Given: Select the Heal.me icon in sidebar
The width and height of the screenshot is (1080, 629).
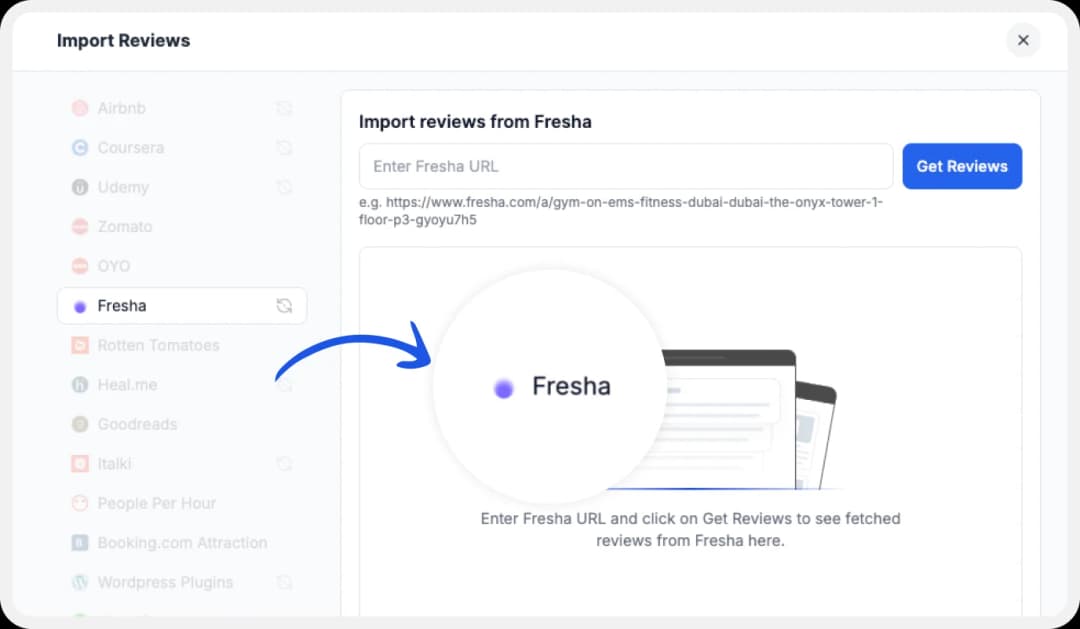Looking at the screenshot, I should [79, 384].
